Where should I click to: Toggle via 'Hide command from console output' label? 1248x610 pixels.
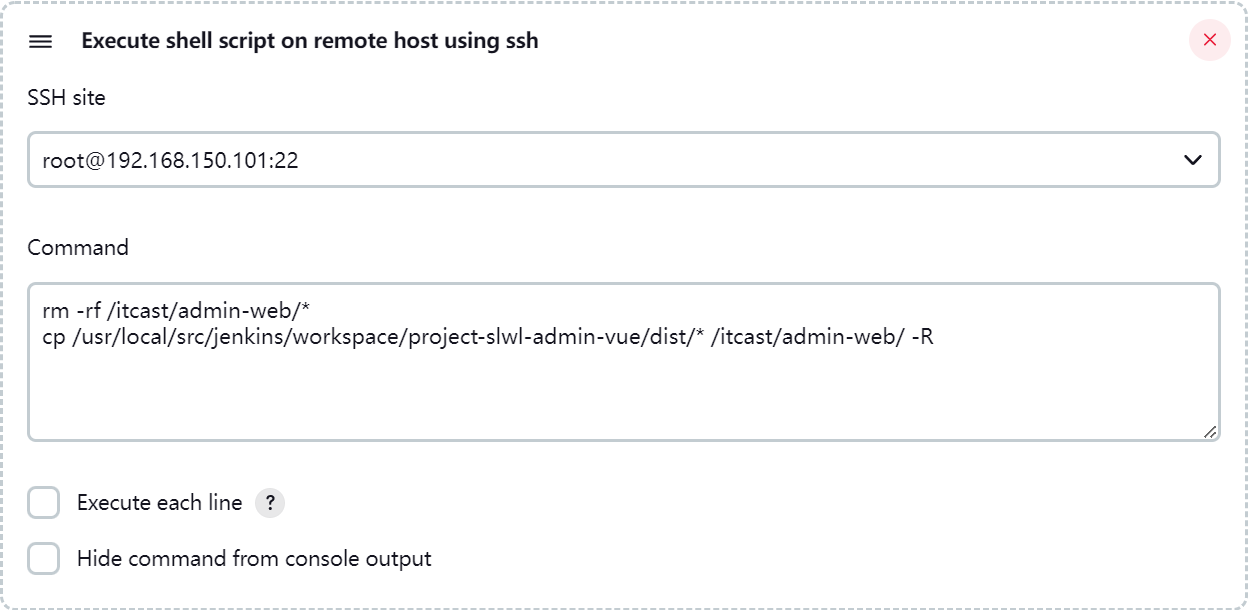tap(254, 558)
